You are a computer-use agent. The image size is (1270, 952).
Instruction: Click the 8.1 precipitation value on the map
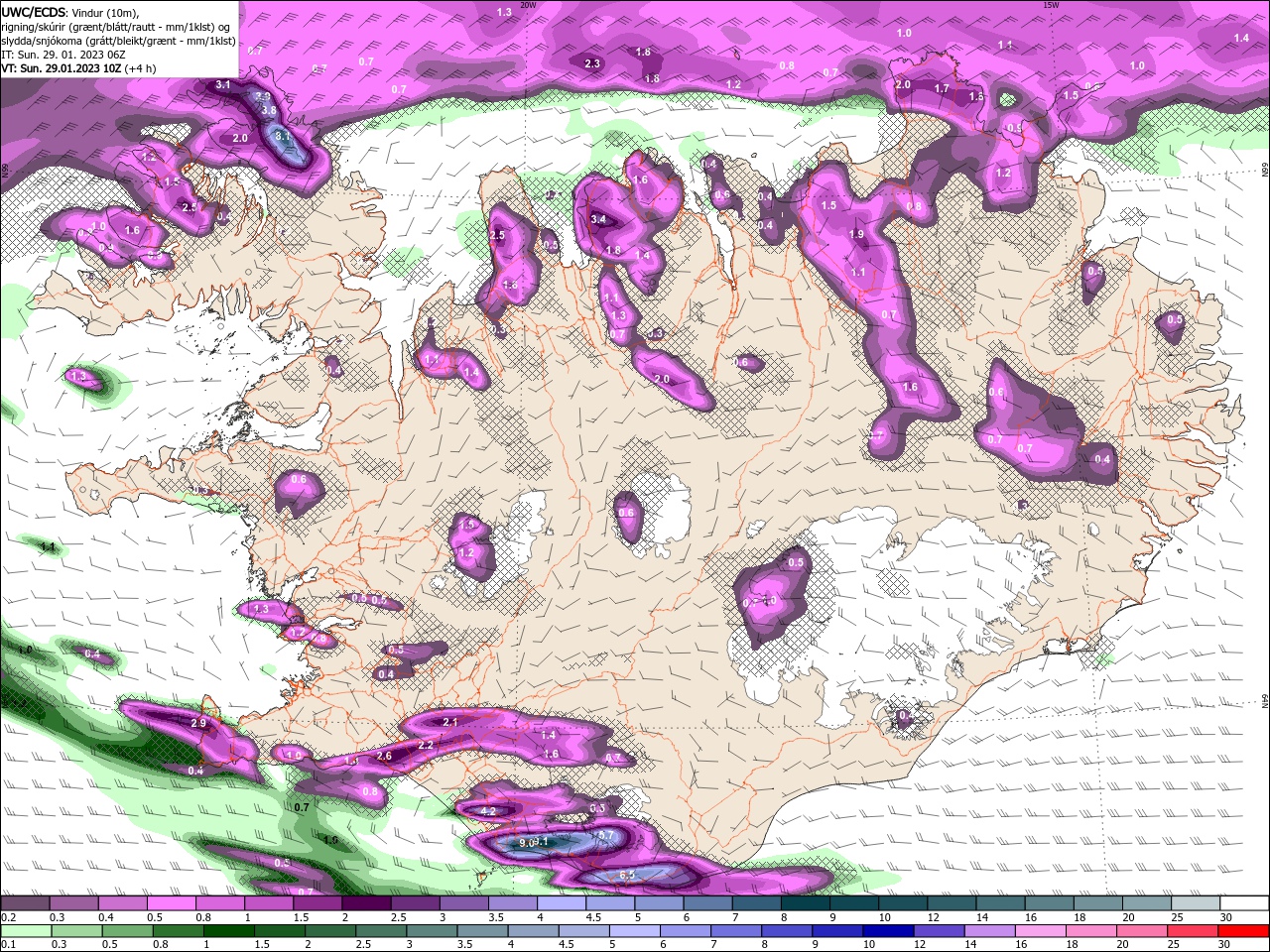pyautogui.click(x=282, y=136)
